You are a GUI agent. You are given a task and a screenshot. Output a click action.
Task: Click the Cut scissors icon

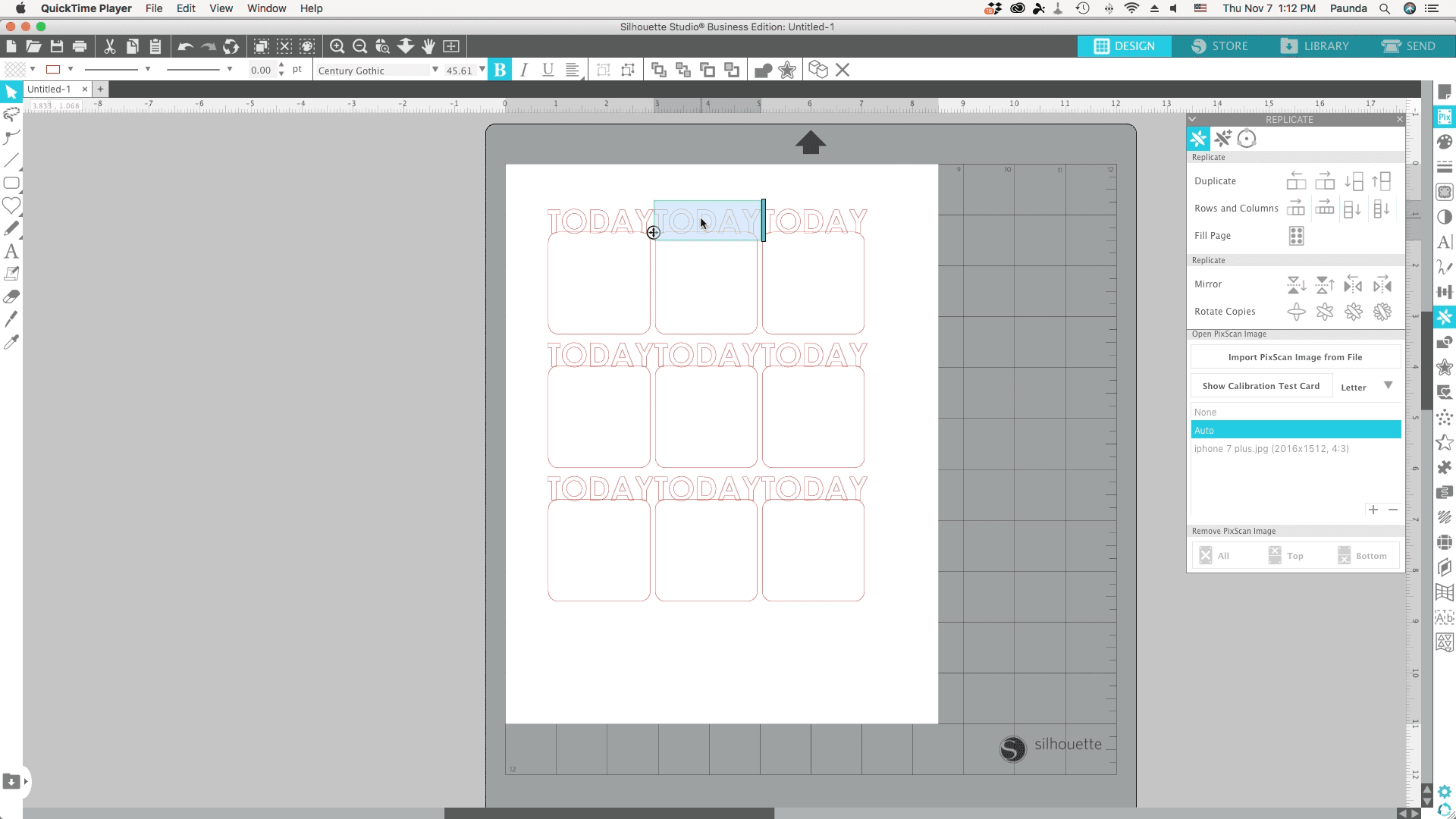(x=110, y=47)
